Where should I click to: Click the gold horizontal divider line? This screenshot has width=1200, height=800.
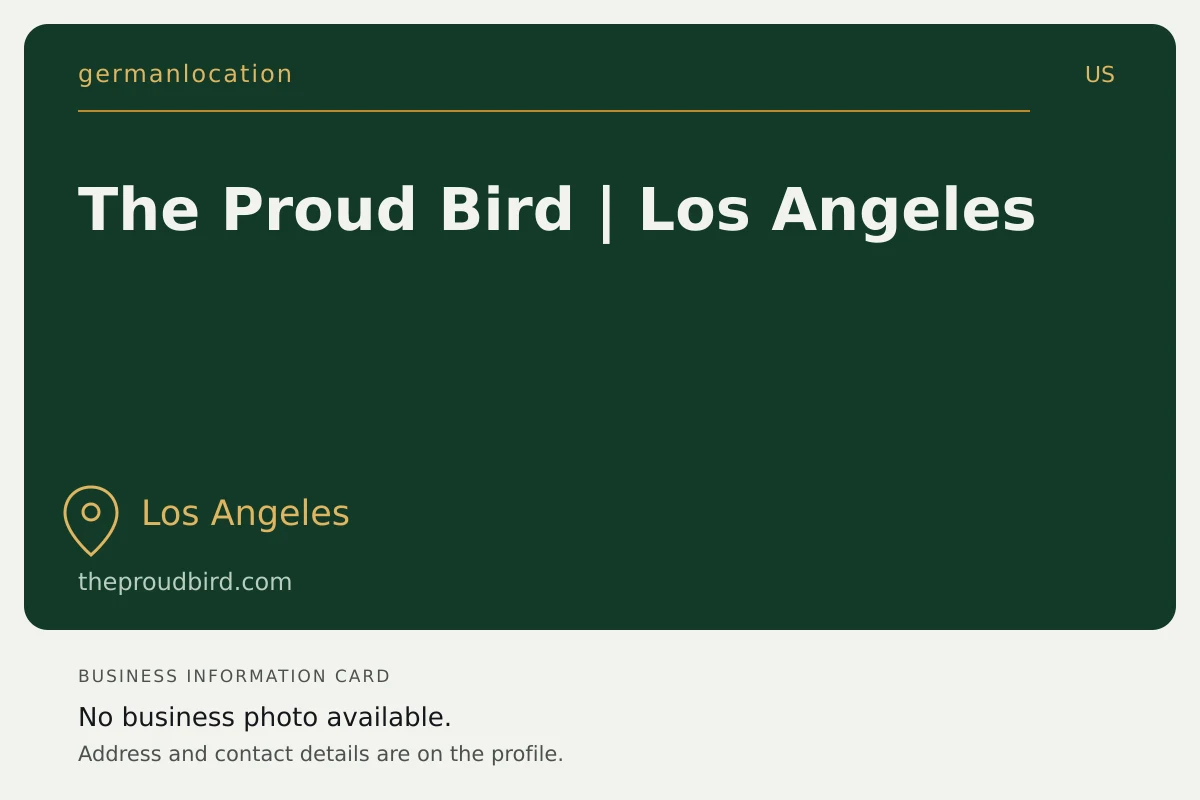click(x=554, y=111)
